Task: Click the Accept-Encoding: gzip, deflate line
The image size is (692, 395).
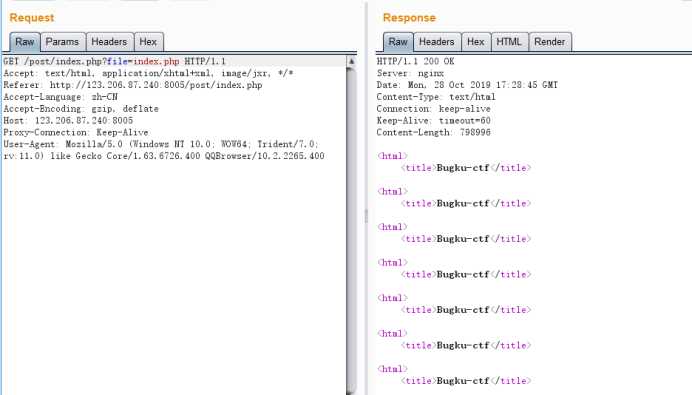Action: 81,109
